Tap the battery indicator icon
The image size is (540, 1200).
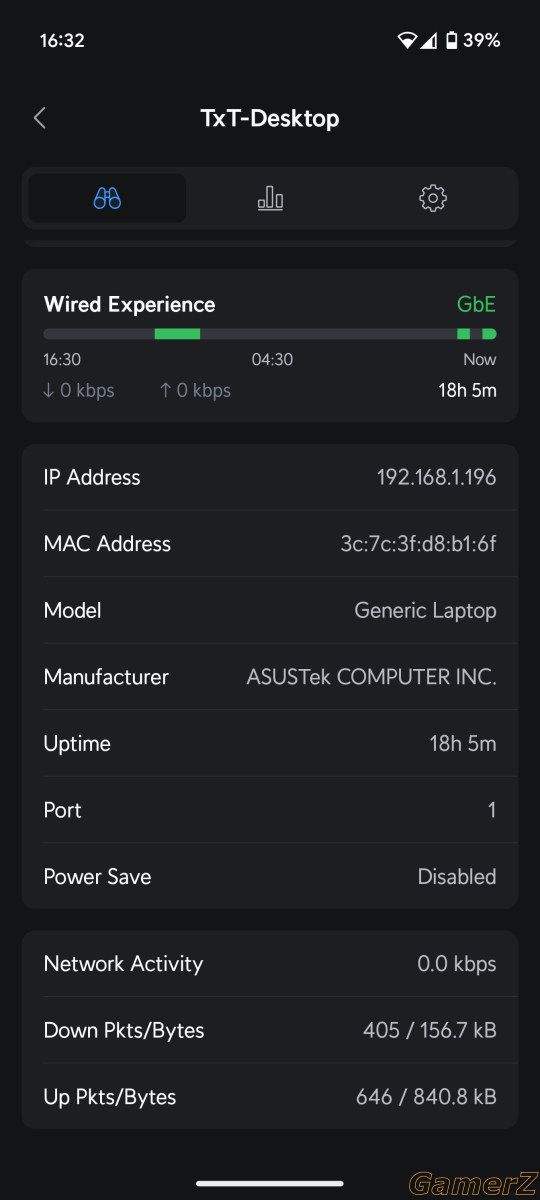coord(452,41)
